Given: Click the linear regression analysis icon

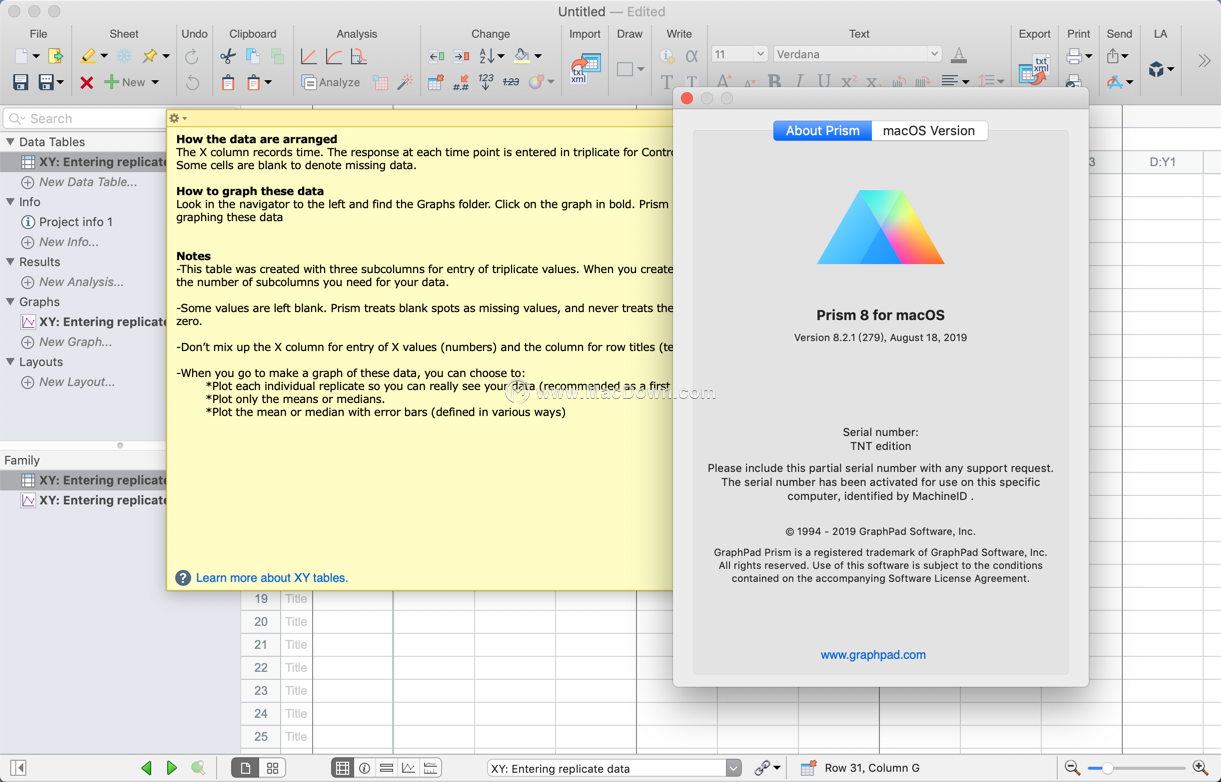Looking at the screenshot, I should click(309, 56).
